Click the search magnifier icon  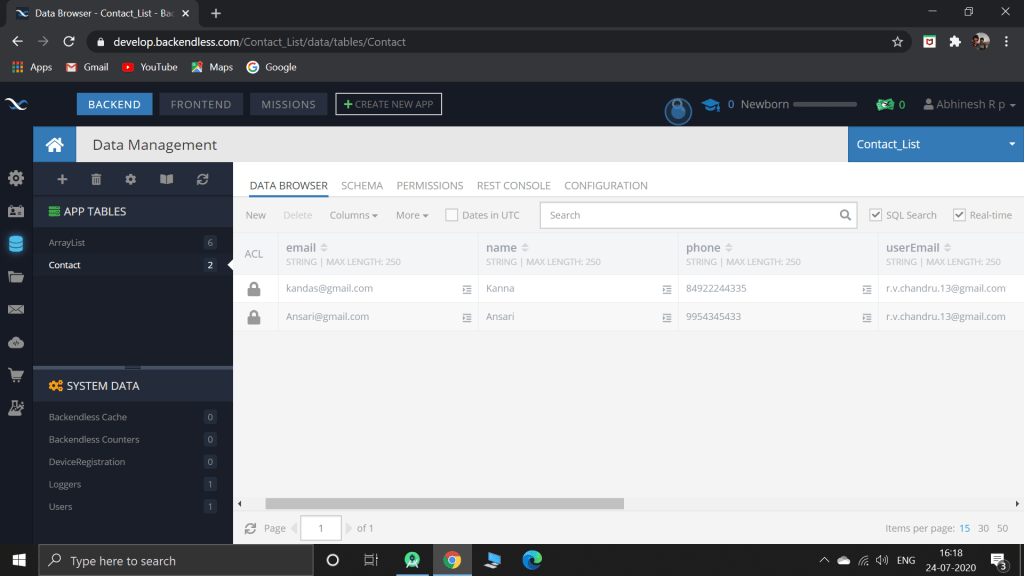[x=845, y=215]
